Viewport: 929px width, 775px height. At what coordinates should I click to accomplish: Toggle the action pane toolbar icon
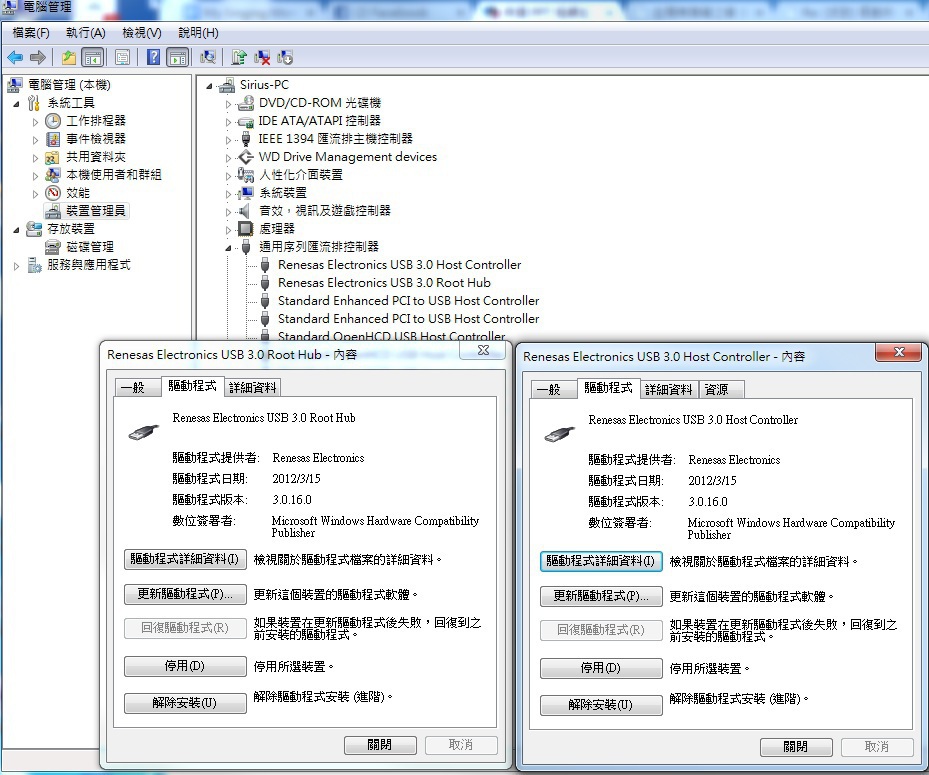point(178,57)
